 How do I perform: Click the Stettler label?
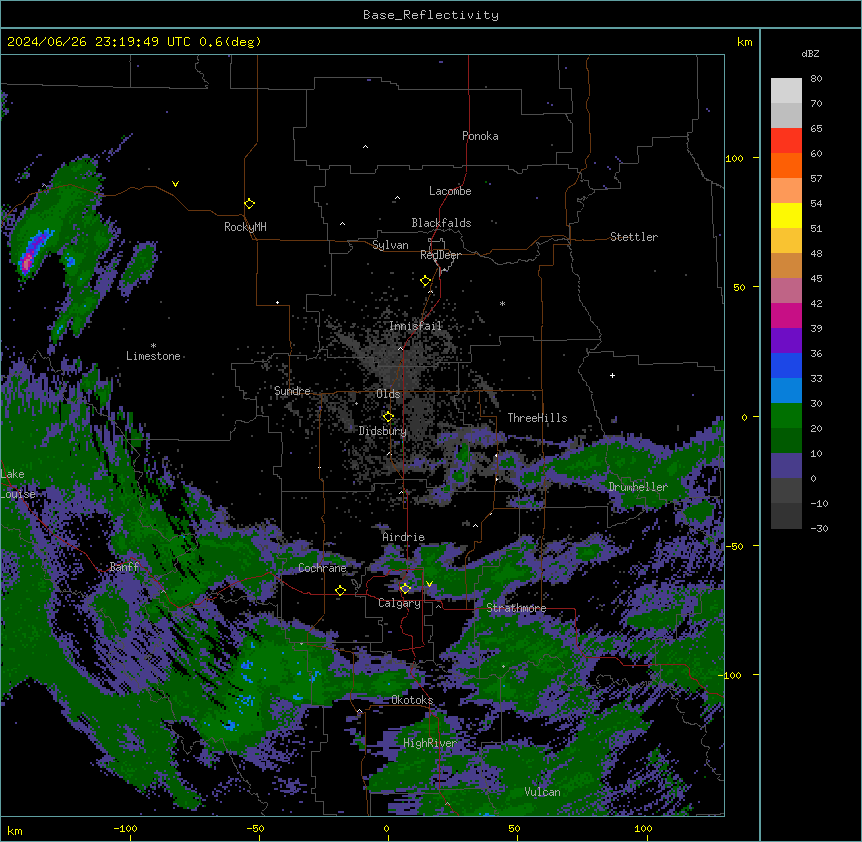[x=633, y=237]
